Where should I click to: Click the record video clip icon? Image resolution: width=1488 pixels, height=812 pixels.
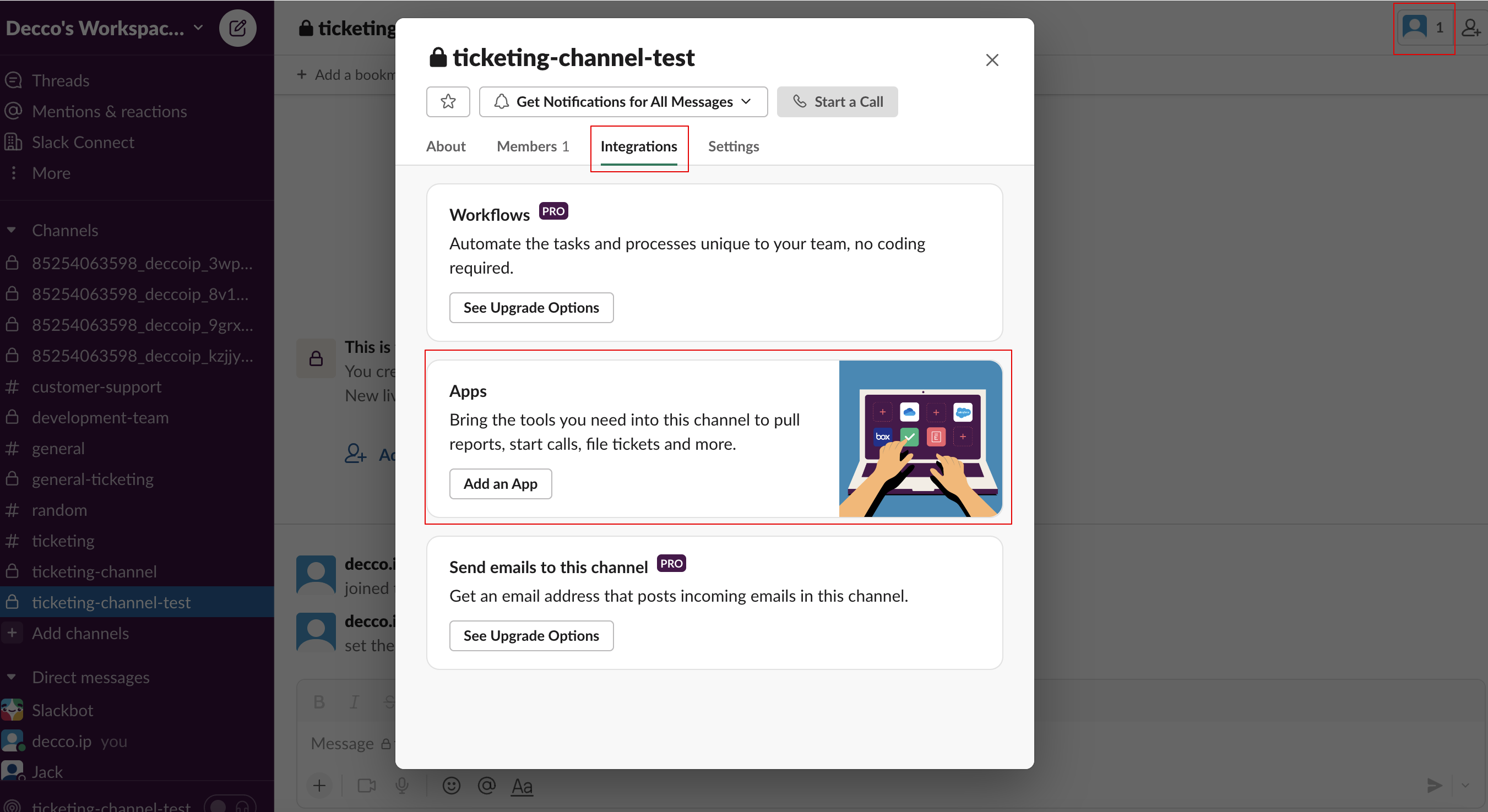click(x=366, y=786)
